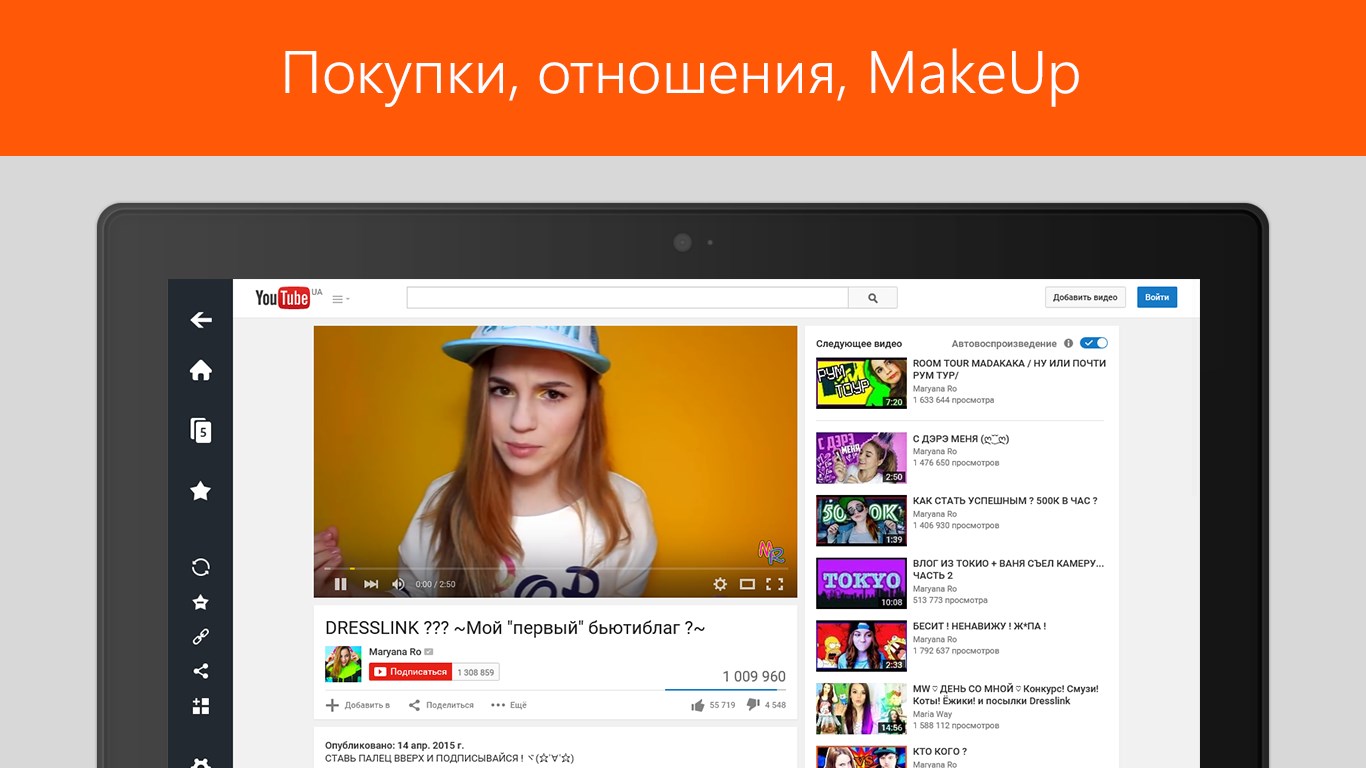Screen dimensions: 1366x768
Task: Click the Опубликовано: 14 апр. 2015 г. text
Action: (394, 745)
